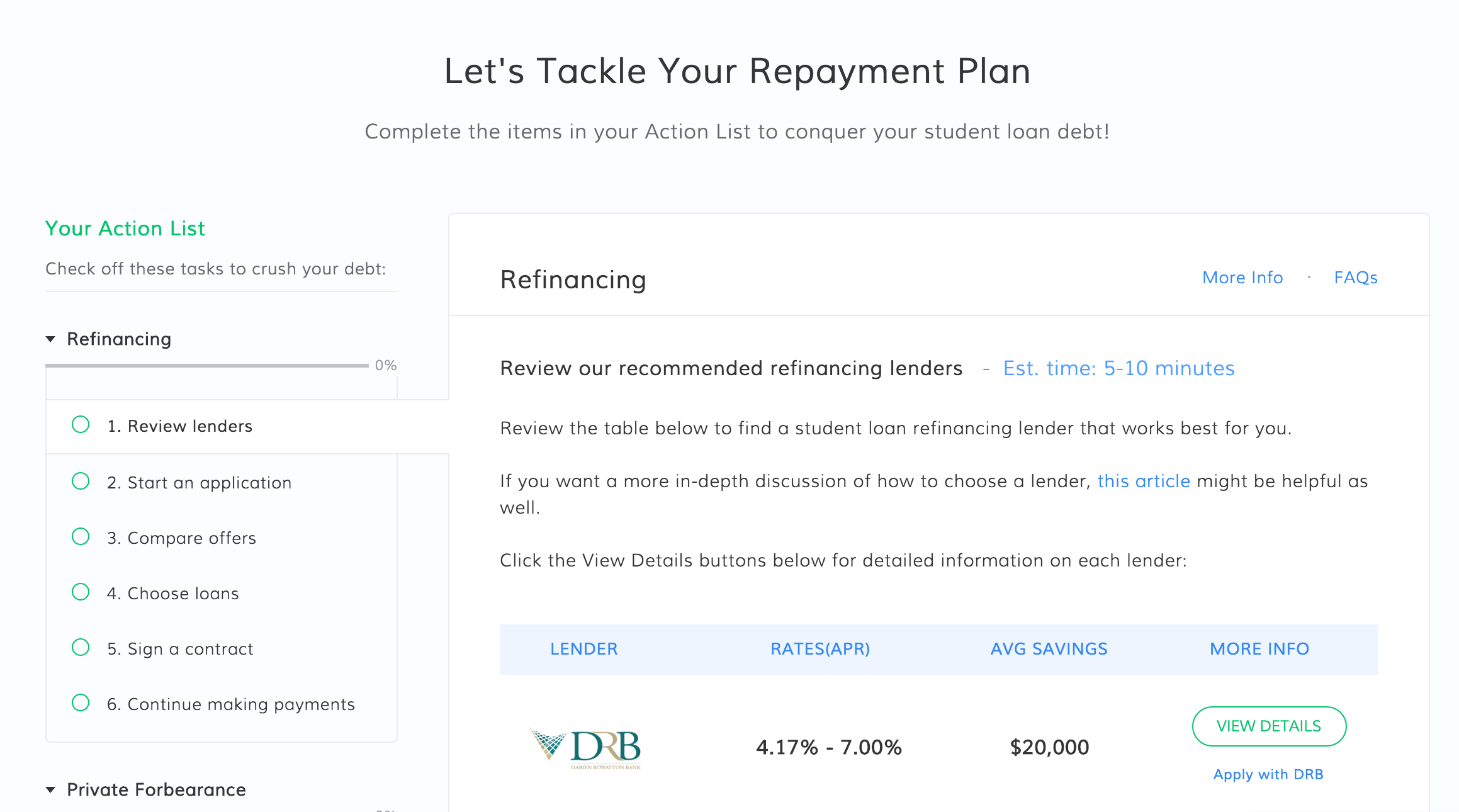Click the "Est. time: 5-10 minutes" text

coord(1118,368)
